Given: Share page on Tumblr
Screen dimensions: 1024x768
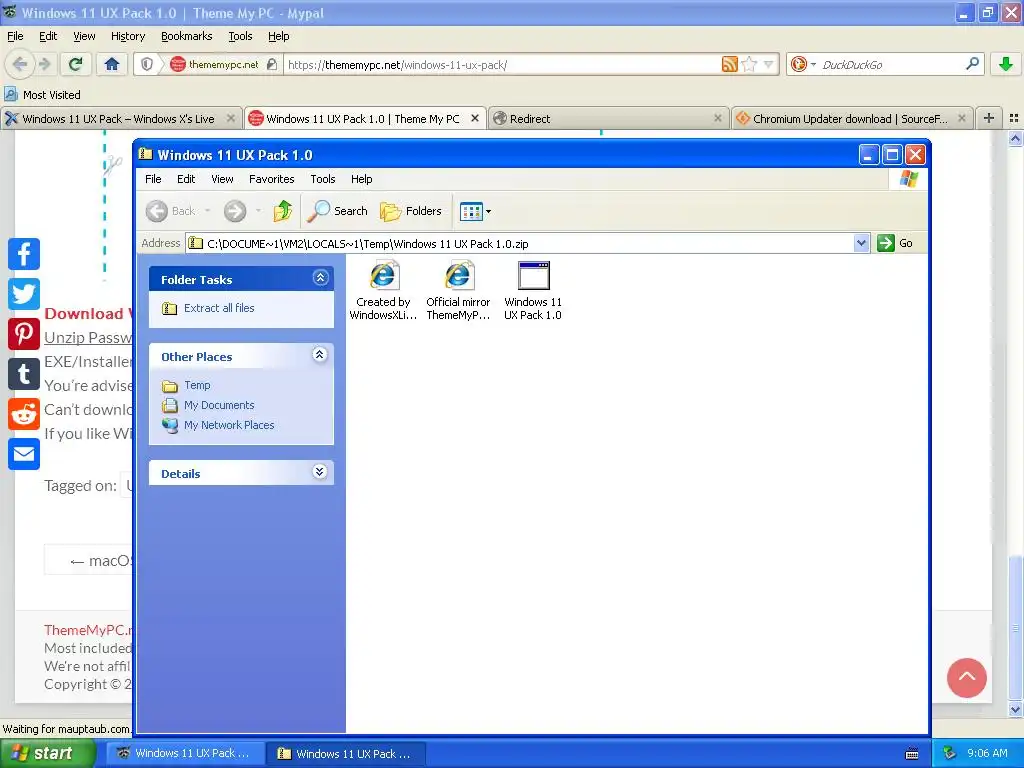Looking at the screenshot, I should (24, 374).
